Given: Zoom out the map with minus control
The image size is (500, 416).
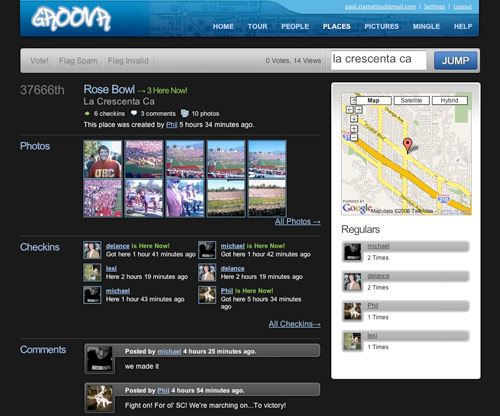Looking at the screenshot, I should (354, 137).
